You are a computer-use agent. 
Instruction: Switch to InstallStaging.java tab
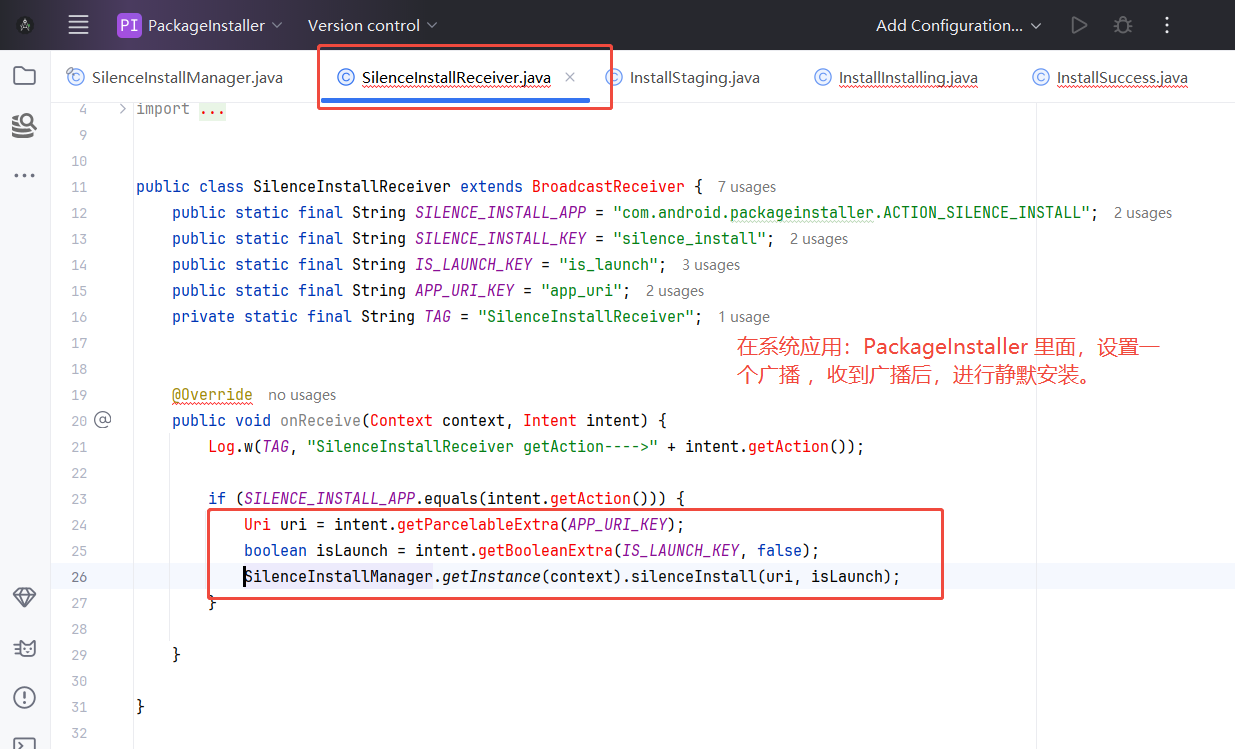[x=683, y=78]
